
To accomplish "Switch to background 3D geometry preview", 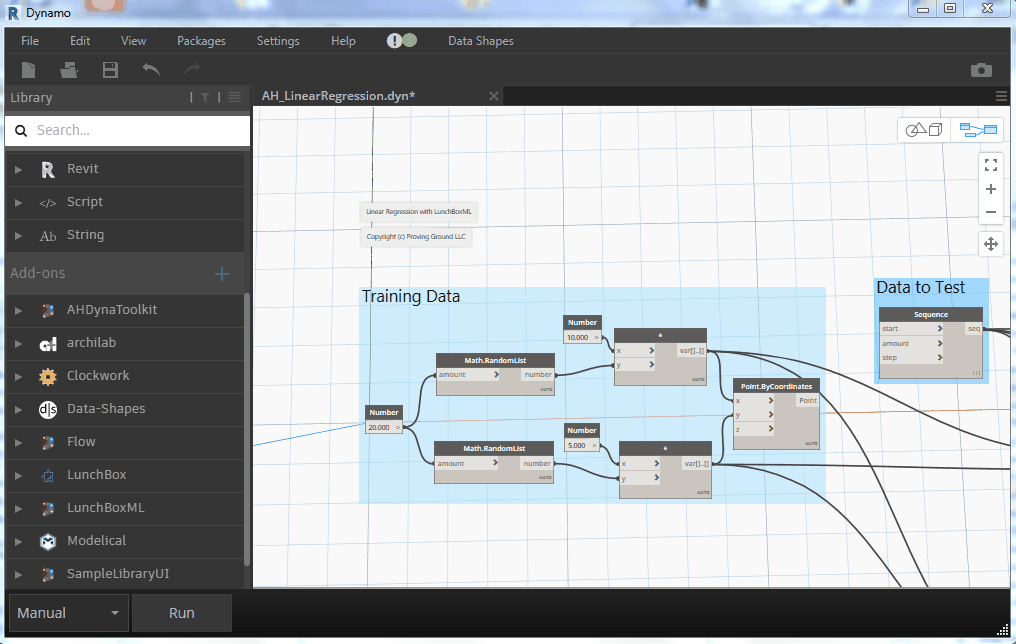I will (923, 130).
